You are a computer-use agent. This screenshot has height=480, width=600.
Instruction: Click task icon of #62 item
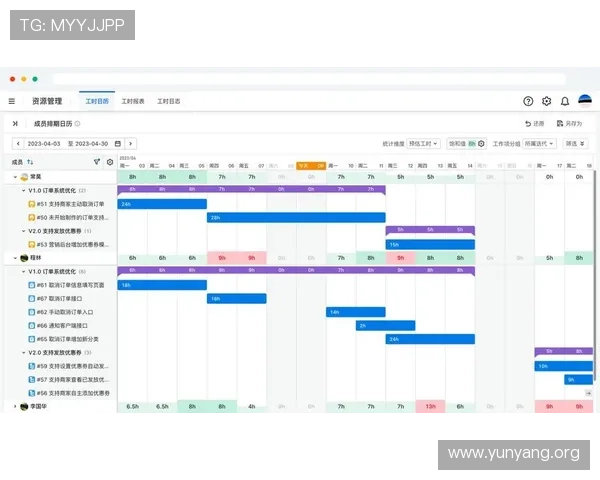pos(32,312)
